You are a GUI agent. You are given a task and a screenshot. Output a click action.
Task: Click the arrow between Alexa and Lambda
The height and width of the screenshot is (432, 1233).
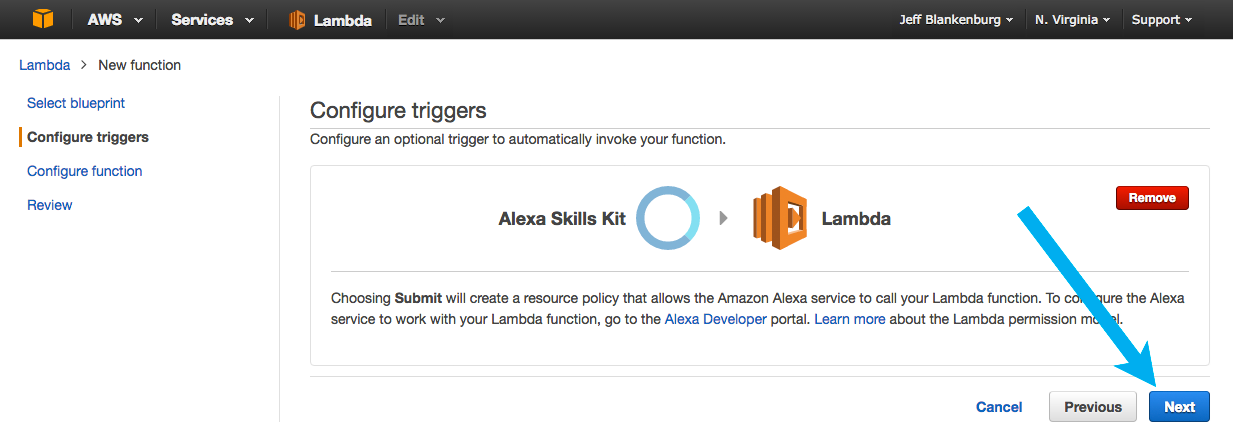pos(724,218)
